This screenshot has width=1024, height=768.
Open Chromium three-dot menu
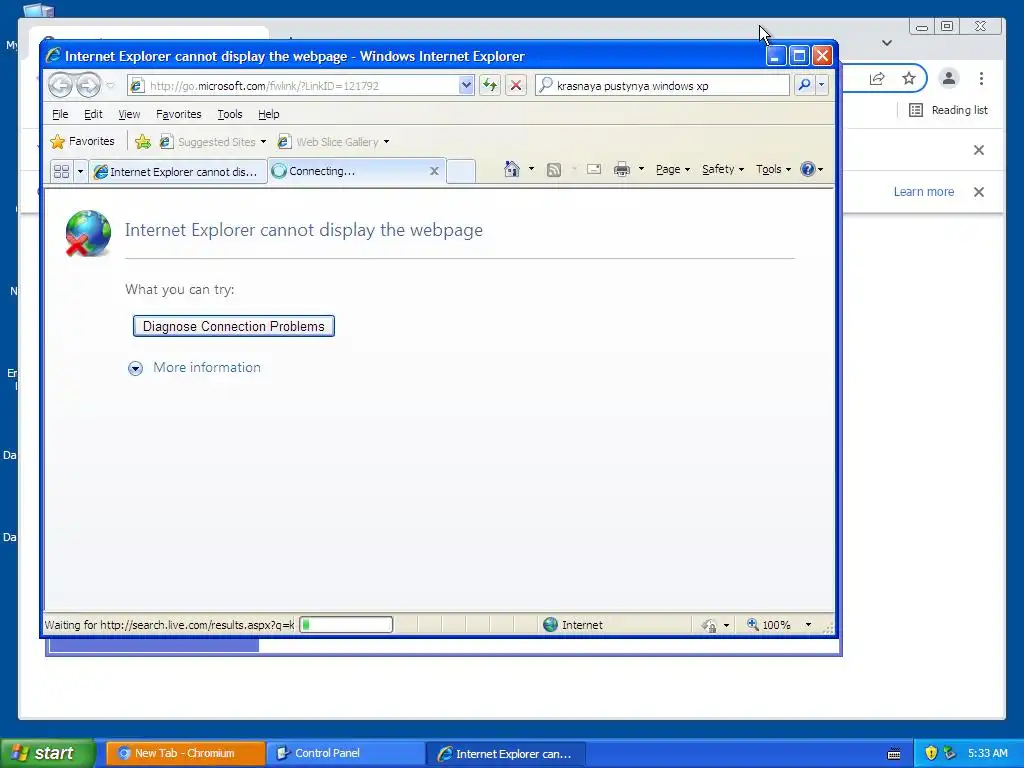982,79
